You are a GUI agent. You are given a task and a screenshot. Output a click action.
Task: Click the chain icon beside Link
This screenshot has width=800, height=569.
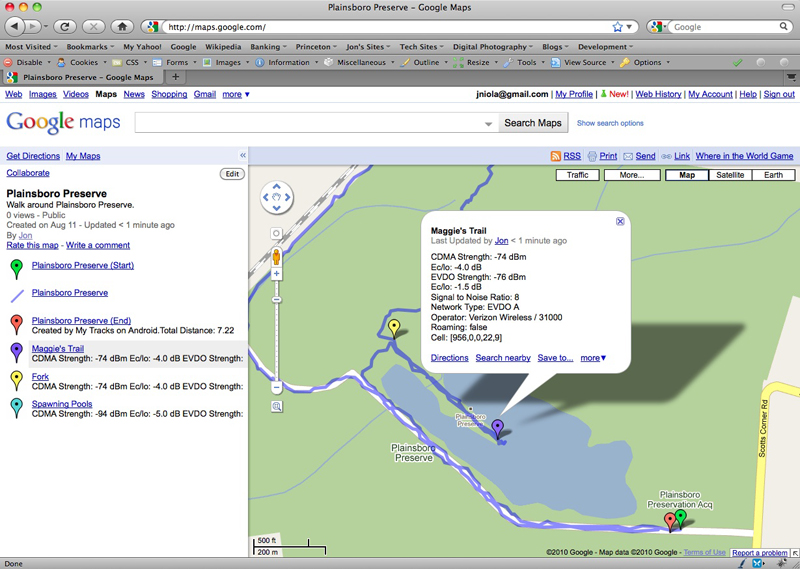666,156
